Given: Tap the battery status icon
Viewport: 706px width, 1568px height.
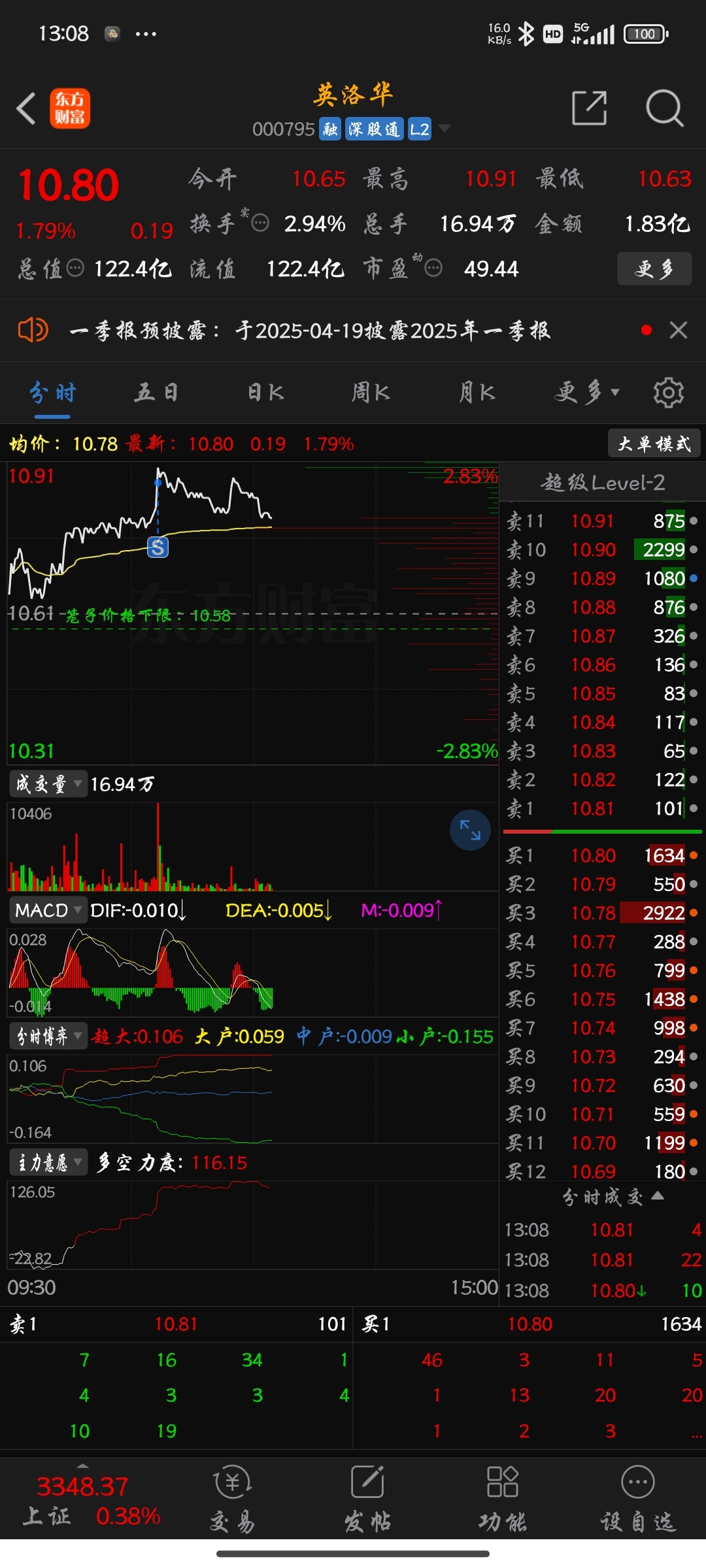Looking at the screenshot, I should 646,33.
